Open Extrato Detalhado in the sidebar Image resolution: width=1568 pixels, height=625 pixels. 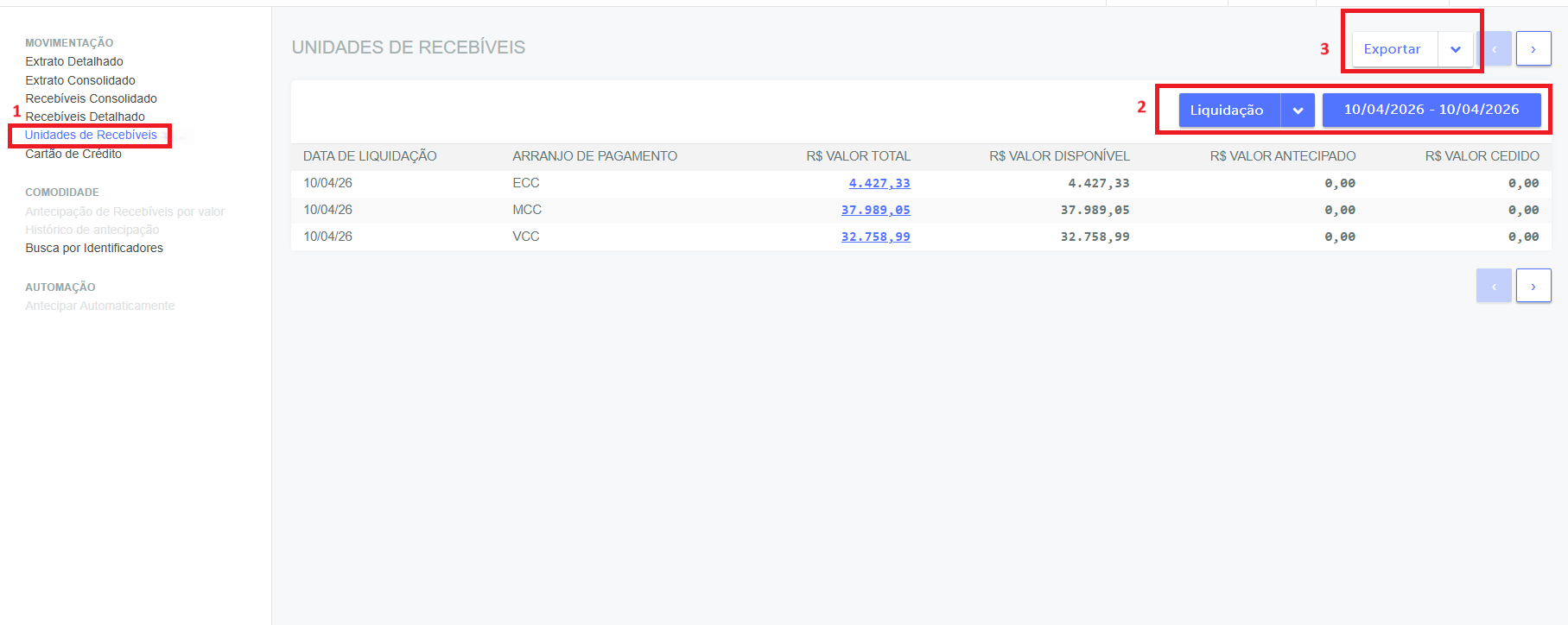tap(74, 61)
